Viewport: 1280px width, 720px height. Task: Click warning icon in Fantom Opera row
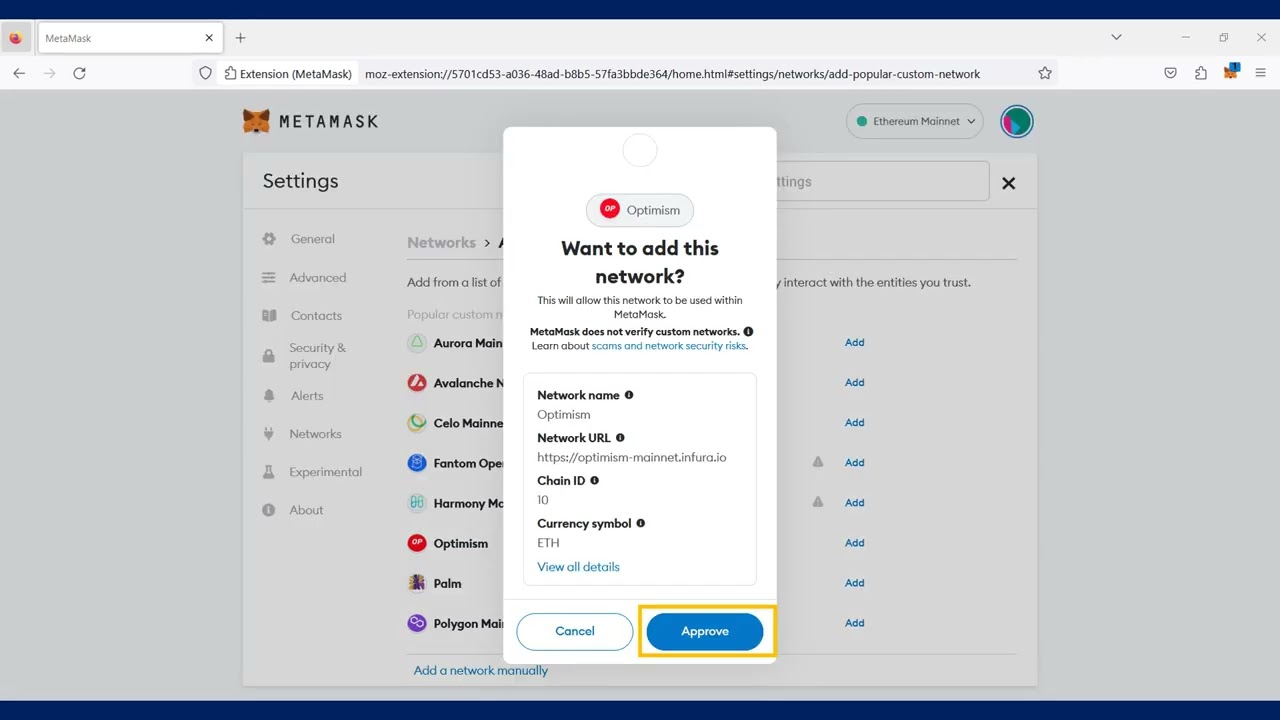818,462
